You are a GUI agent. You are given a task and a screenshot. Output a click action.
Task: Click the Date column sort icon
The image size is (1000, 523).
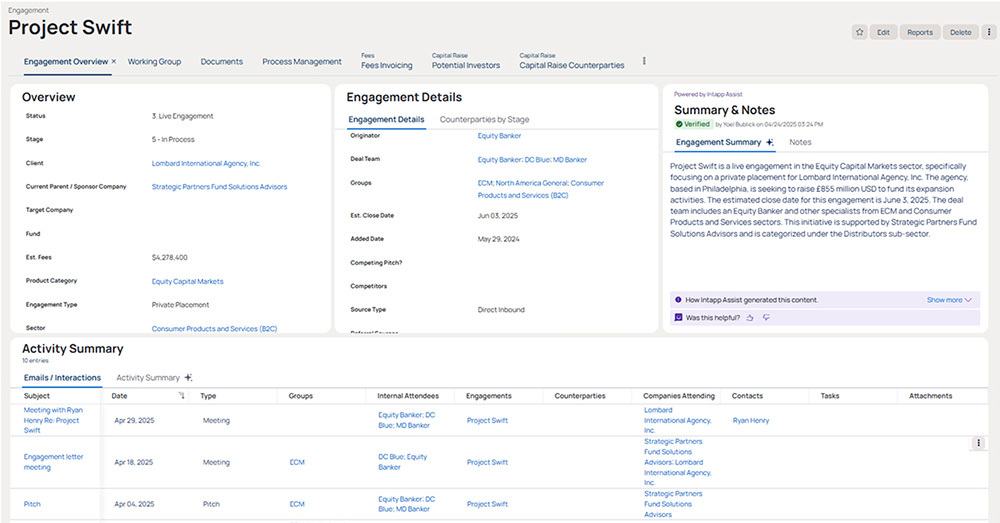(181, 396)
